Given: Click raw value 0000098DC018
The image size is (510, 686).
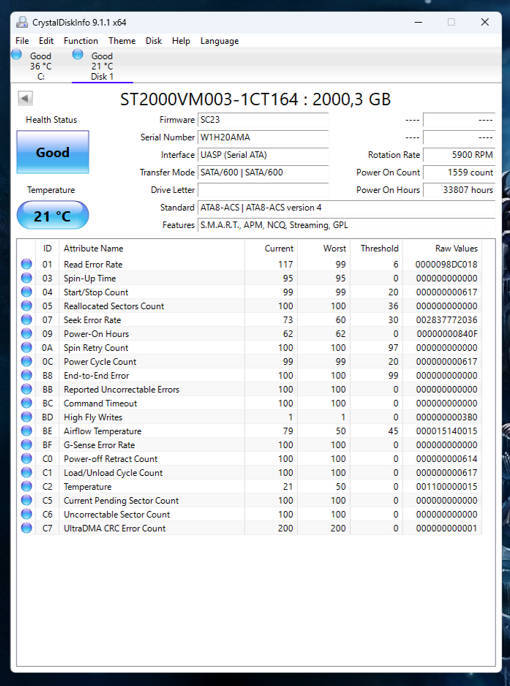Looking at the screenshot, I should point(446,264).
